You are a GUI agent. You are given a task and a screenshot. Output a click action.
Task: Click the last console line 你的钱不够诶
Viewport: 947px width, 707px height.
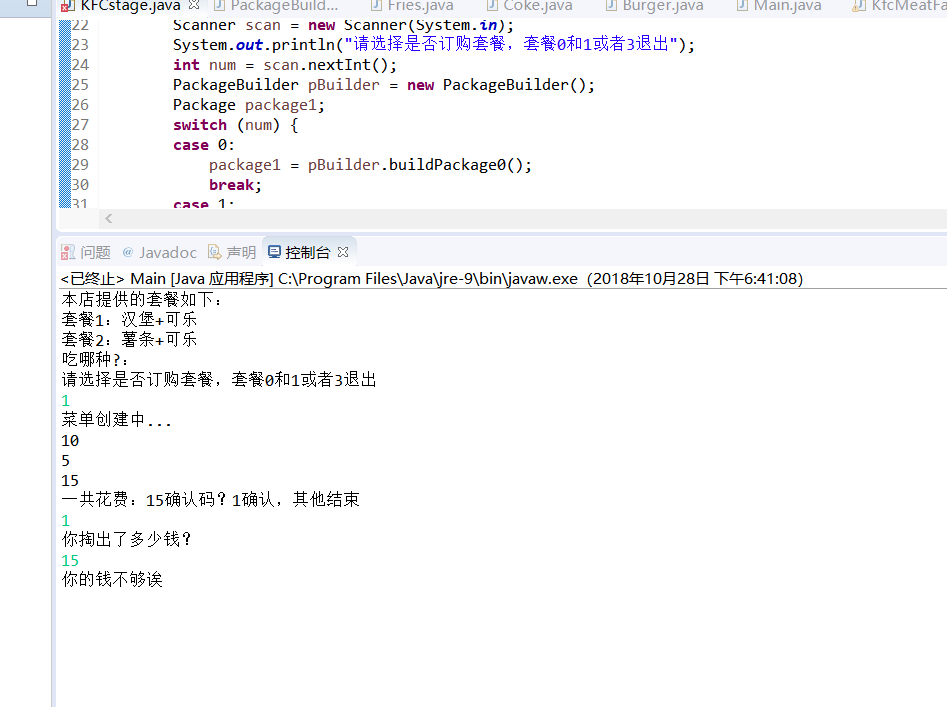112,580
